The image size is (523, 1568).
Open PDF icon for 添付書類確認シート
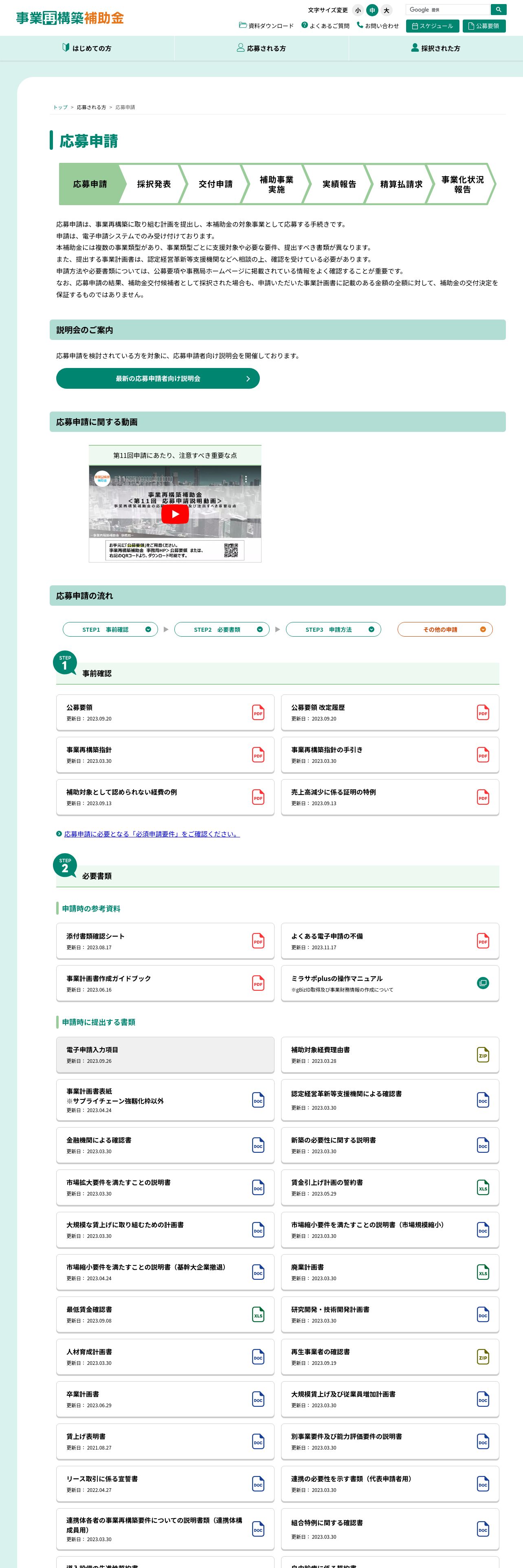click(258, 941)
